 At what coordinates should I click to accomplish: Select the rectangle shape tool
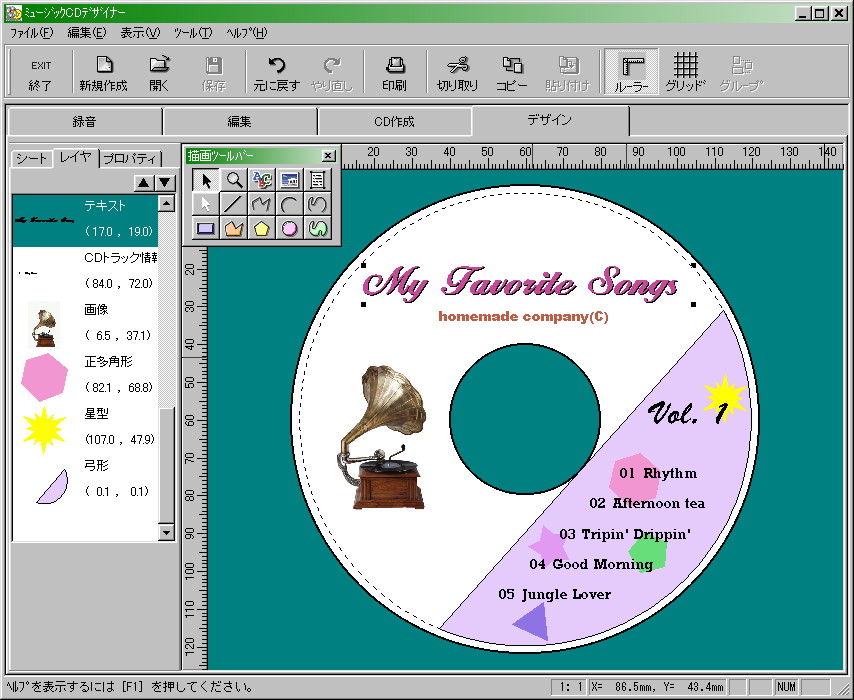point(206,228)
